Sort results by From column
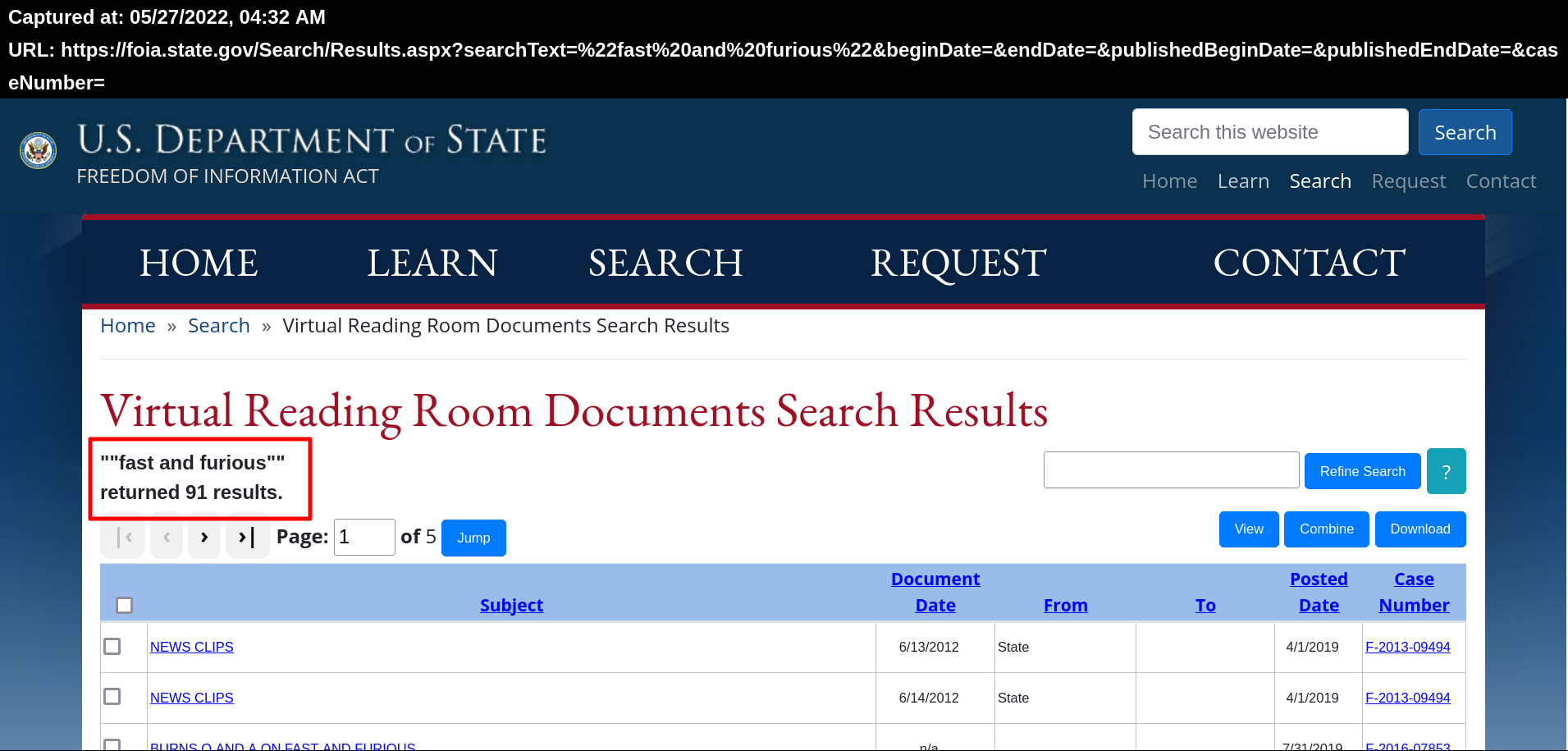The width and height of the screenshot is (1568, 751). [x=1066, y=606]
